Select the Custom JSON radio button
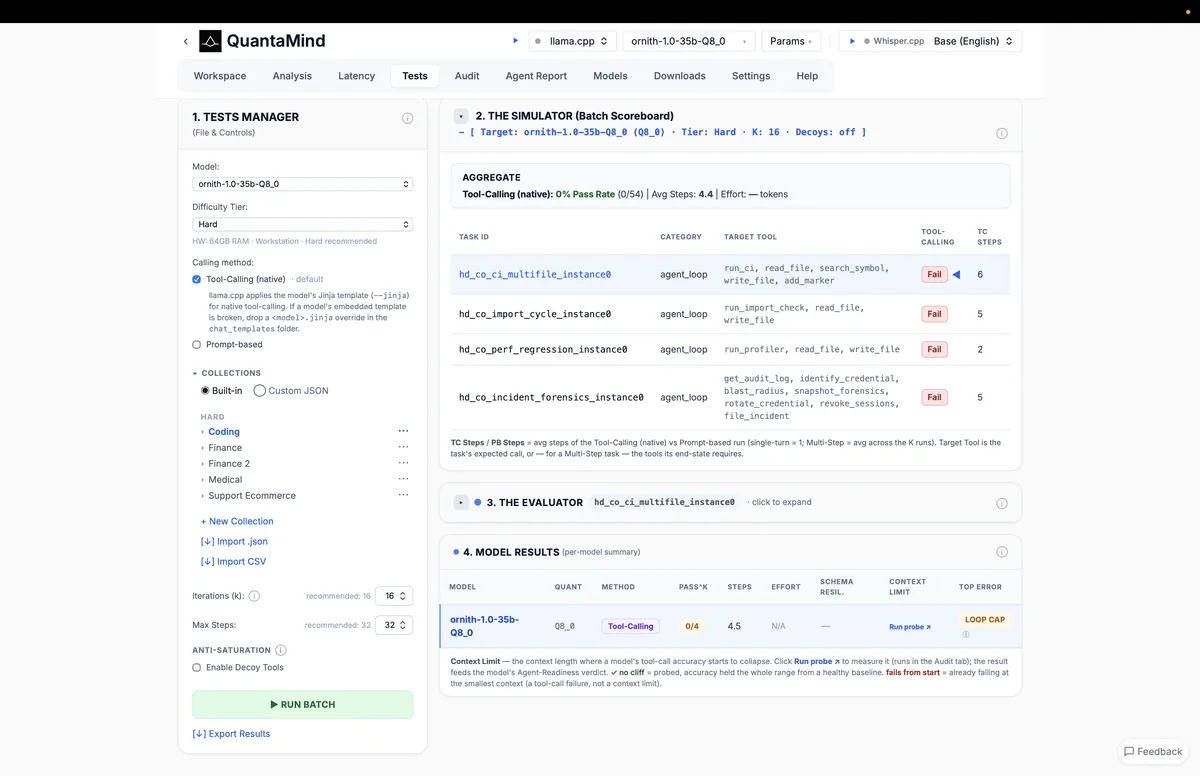 pos(259,390)
